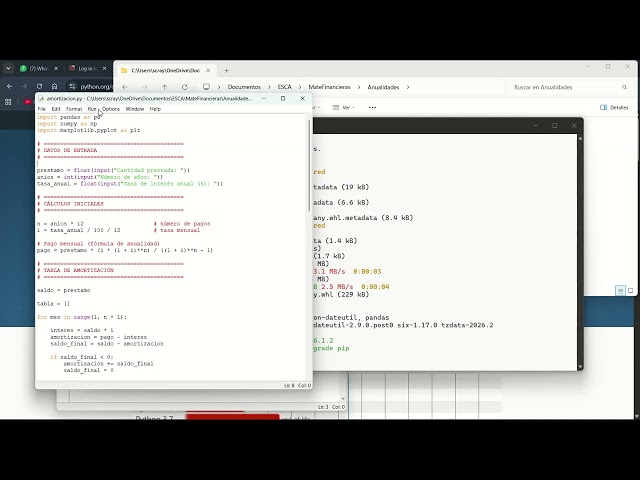Screen dimensions: 640x480
Task: Click the IDLE editor vertical scrollbar
Action: coord(309,165)
